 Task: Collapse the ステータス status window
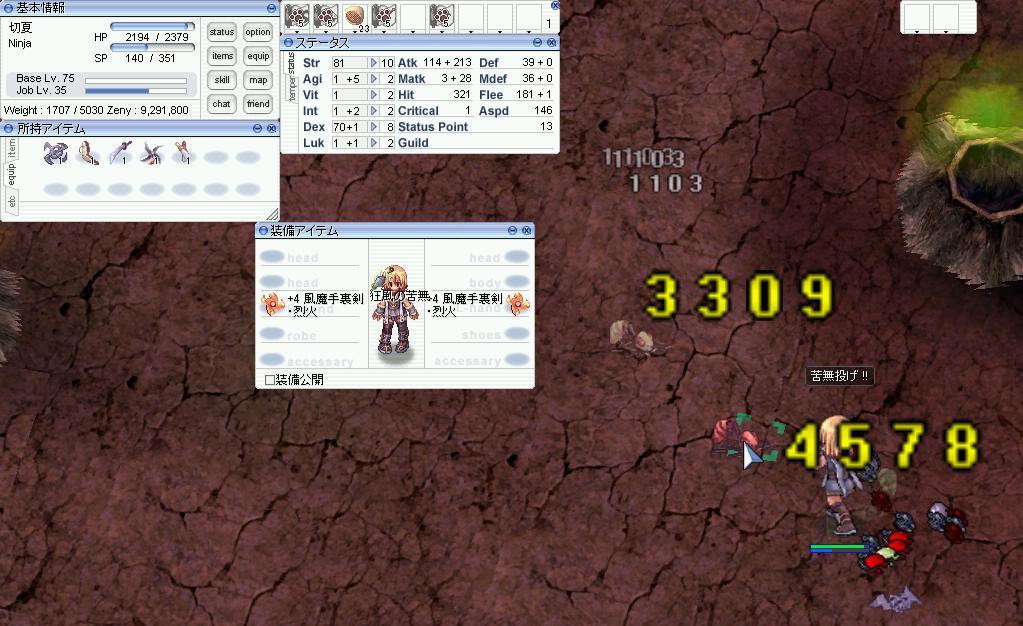538,42
